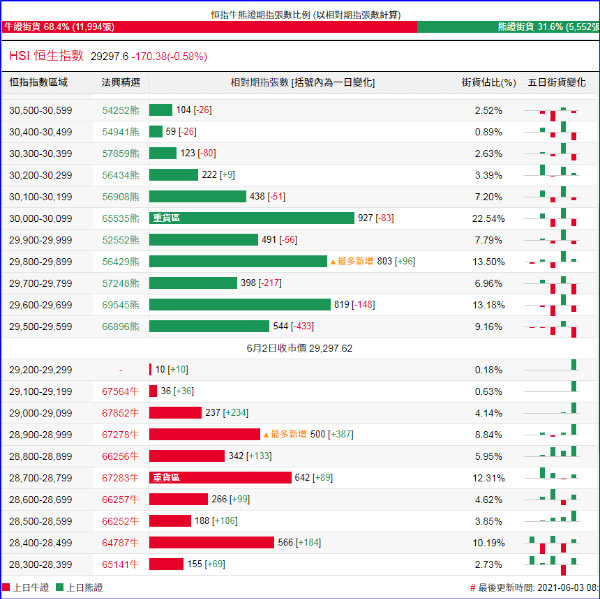Screen dimensions: 600x599
Task: Click five-day change chart for 28,400-28,499
Action: click(552, 545)
